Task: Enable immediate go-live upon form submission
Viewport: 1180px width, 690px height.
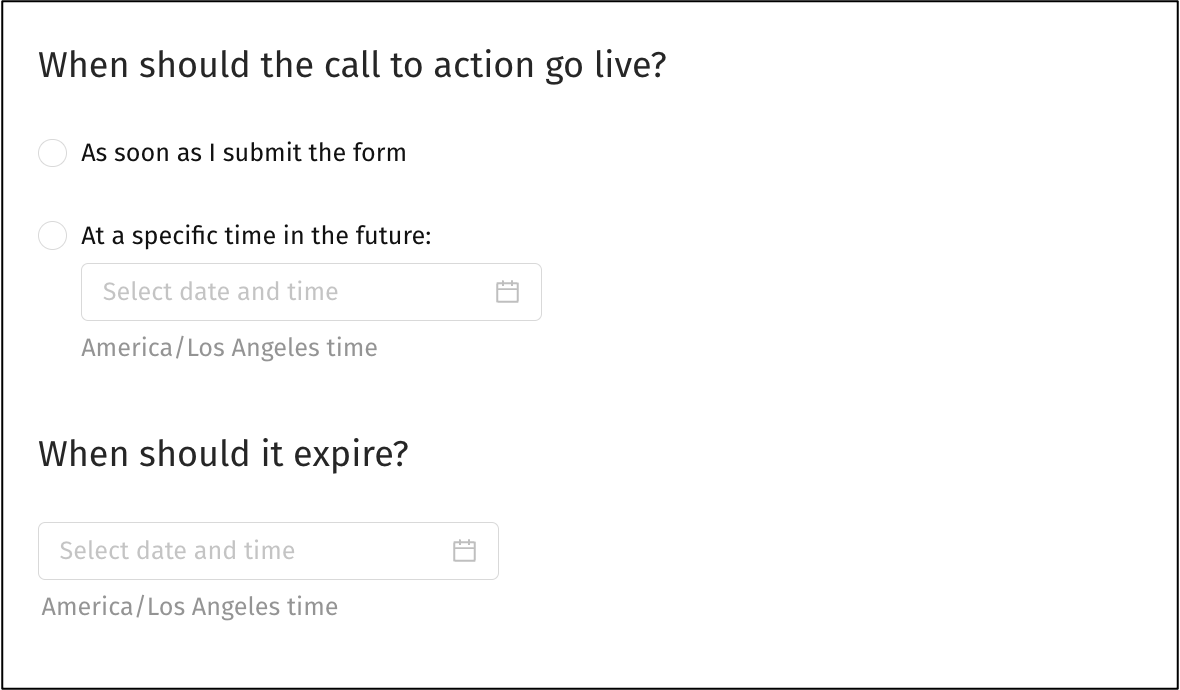Action: tap(52, 153)
